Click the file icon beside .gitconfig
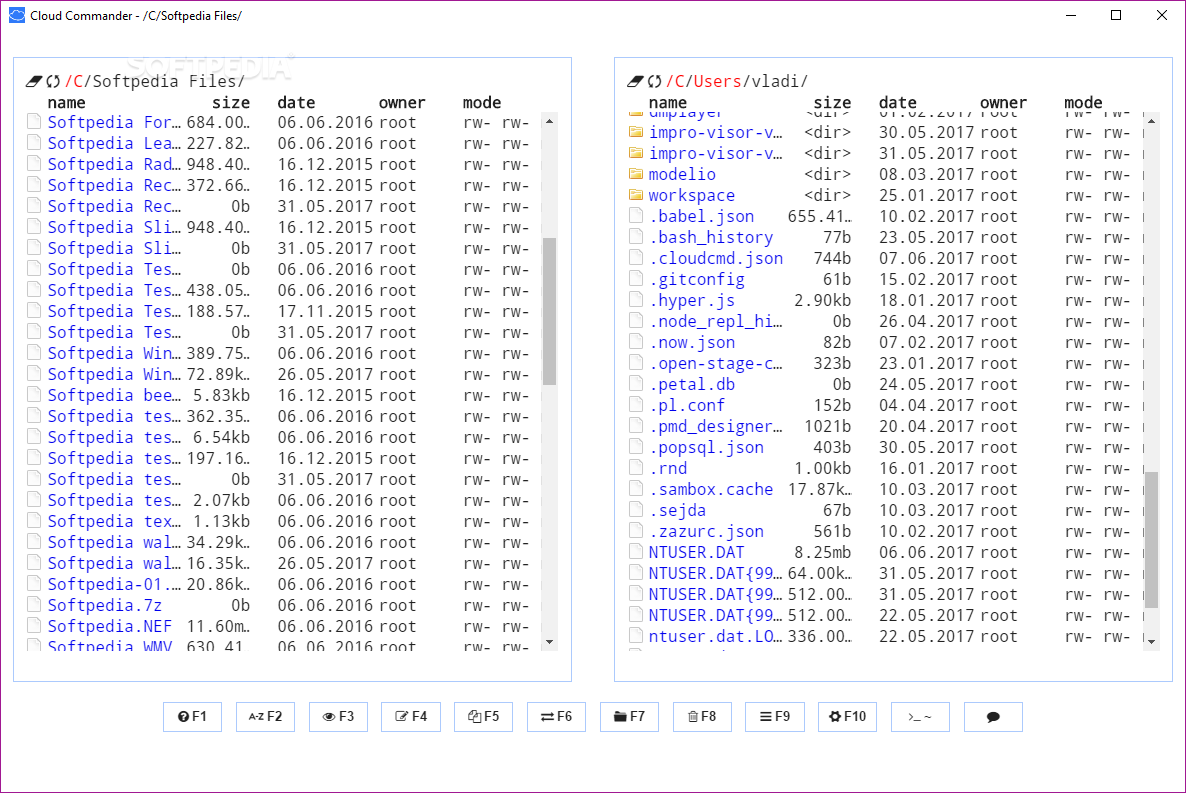This screenshot has height=793, width=1186. [x=635, y=279]
